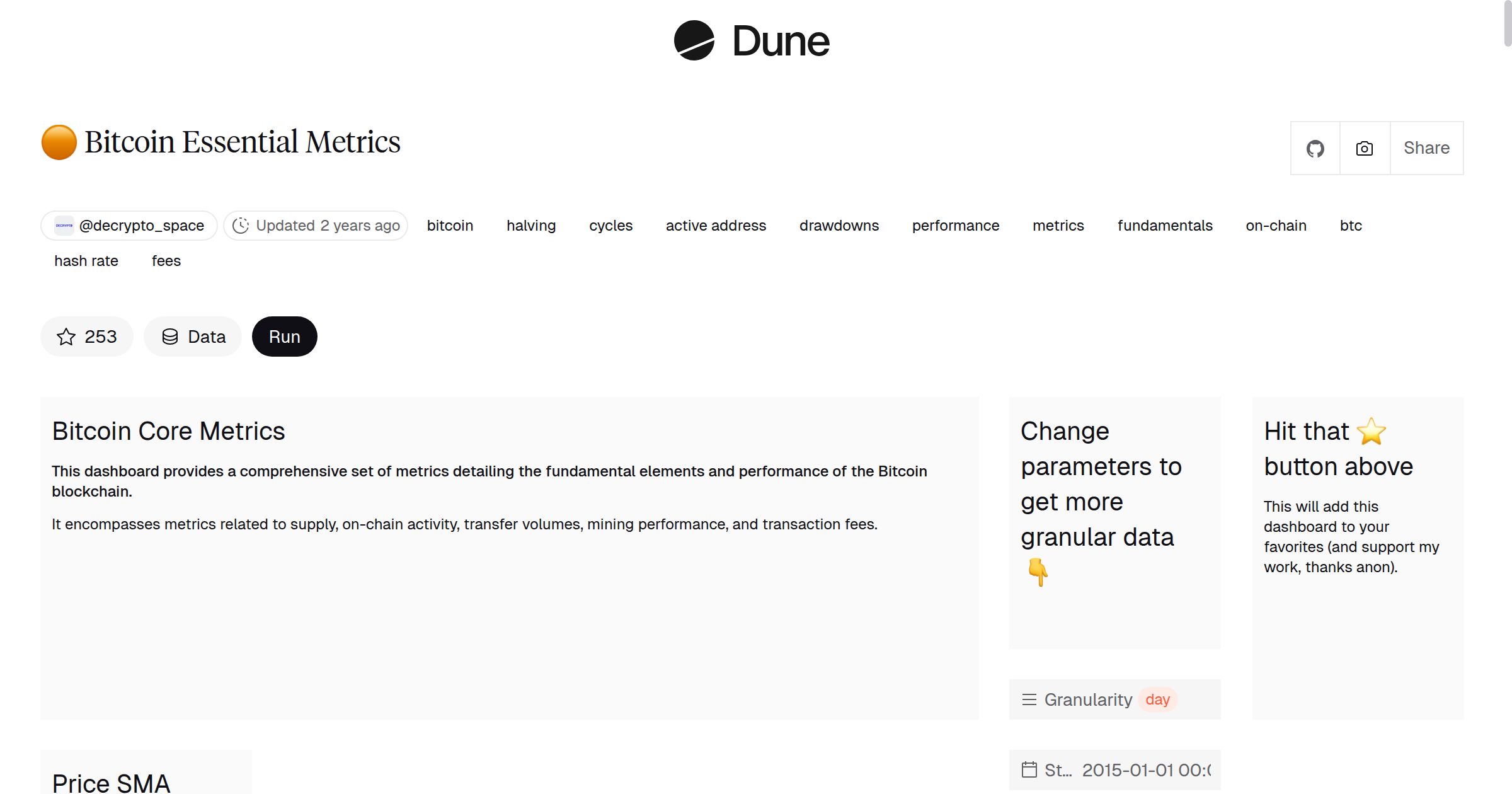Click the Dune logo at the top
The width and height of the screenshot is (1512, 794).
click(x=751, y=41)
